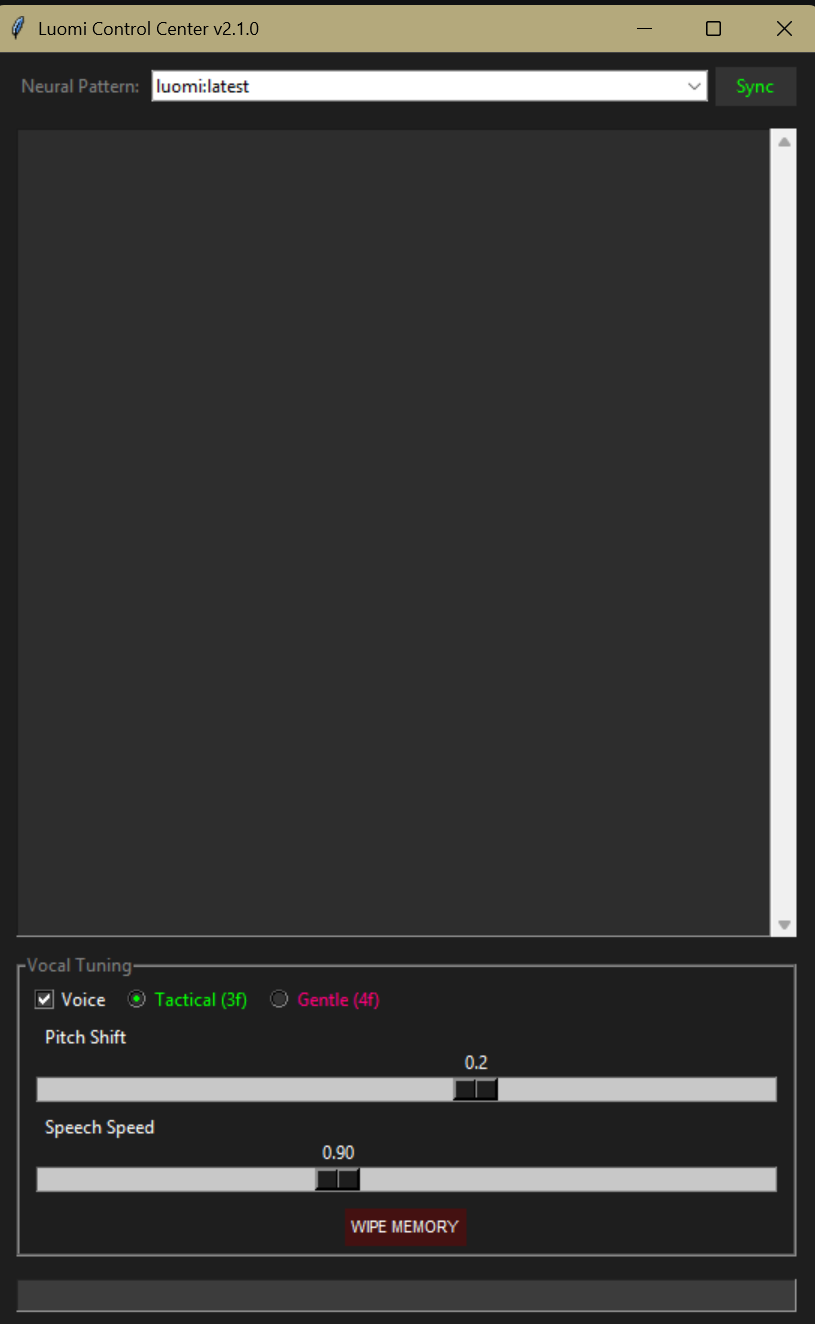The height and width of the screenshot is (1324, 815).
Task: Toggle the Voice checkbox off
Action: (45, 999)
